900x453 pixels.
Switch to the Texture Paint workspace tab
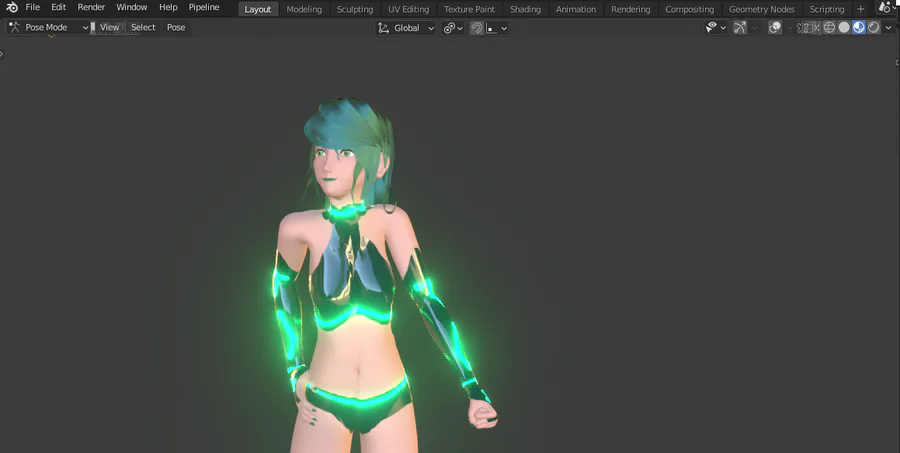[x=469, y=9]
